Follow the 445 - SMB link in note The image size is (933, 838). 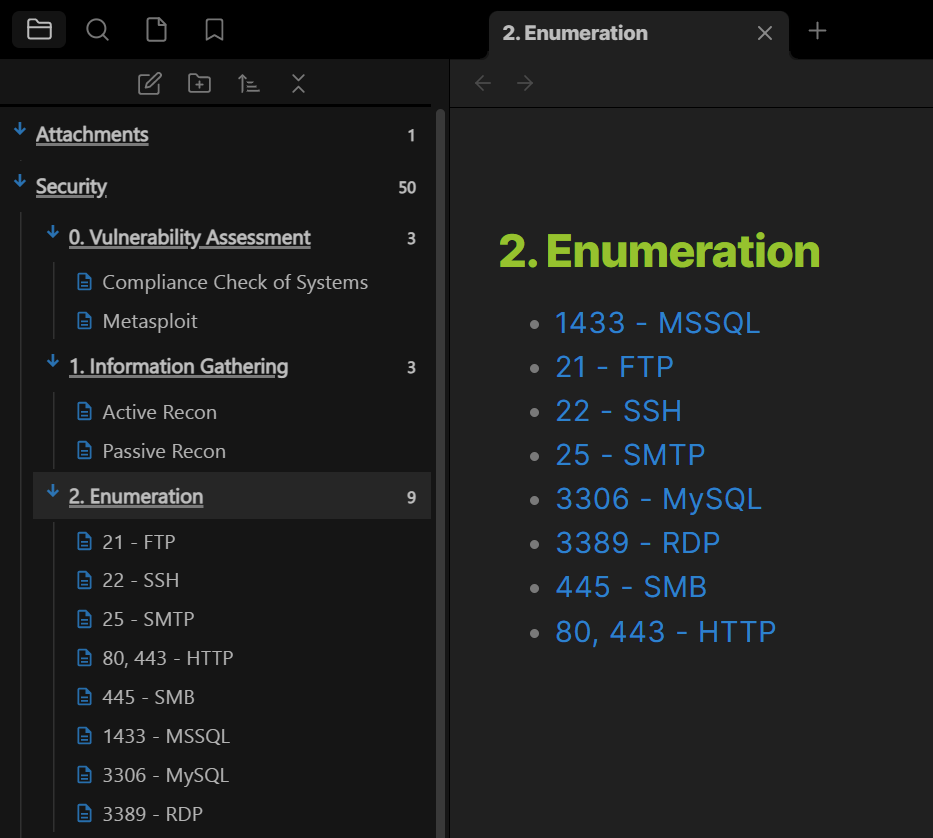pos(631,587)
